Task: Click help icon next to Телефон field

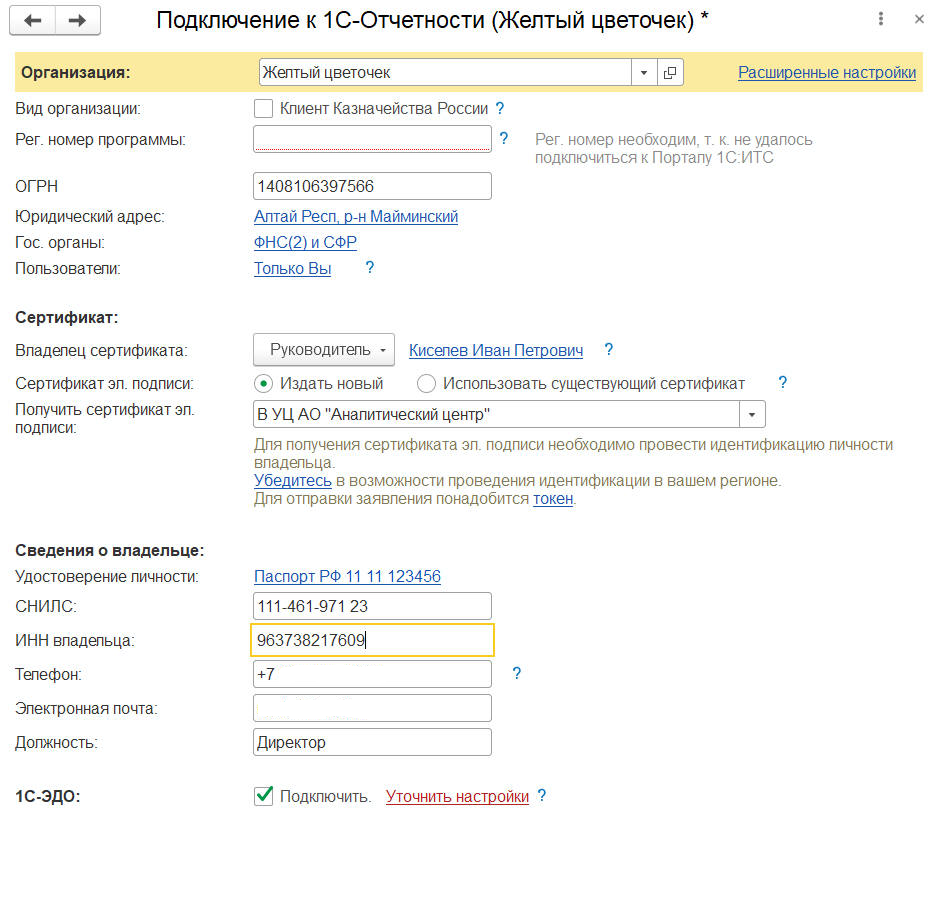Action: point(516,674)
